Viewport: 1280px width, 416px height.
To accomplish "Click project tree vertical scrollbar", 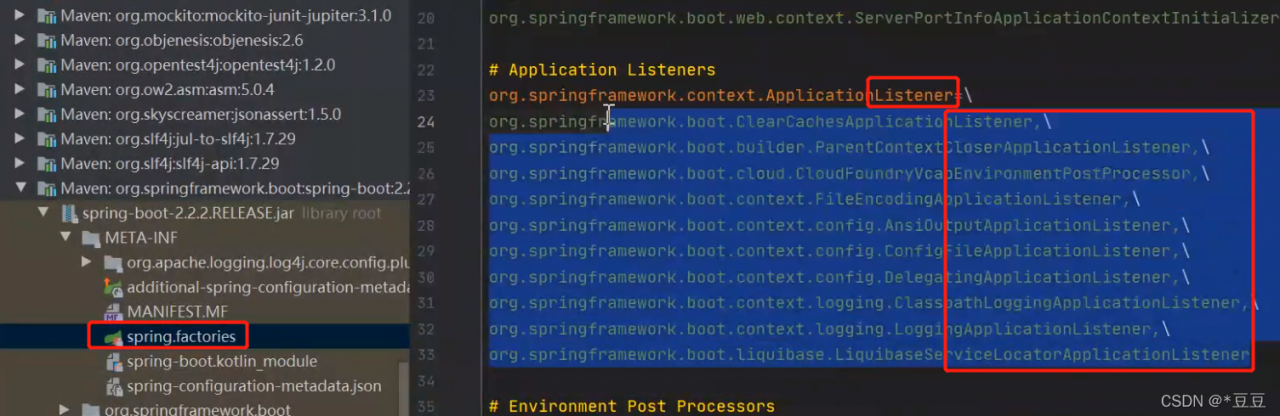I will click(x=404, y=390).
